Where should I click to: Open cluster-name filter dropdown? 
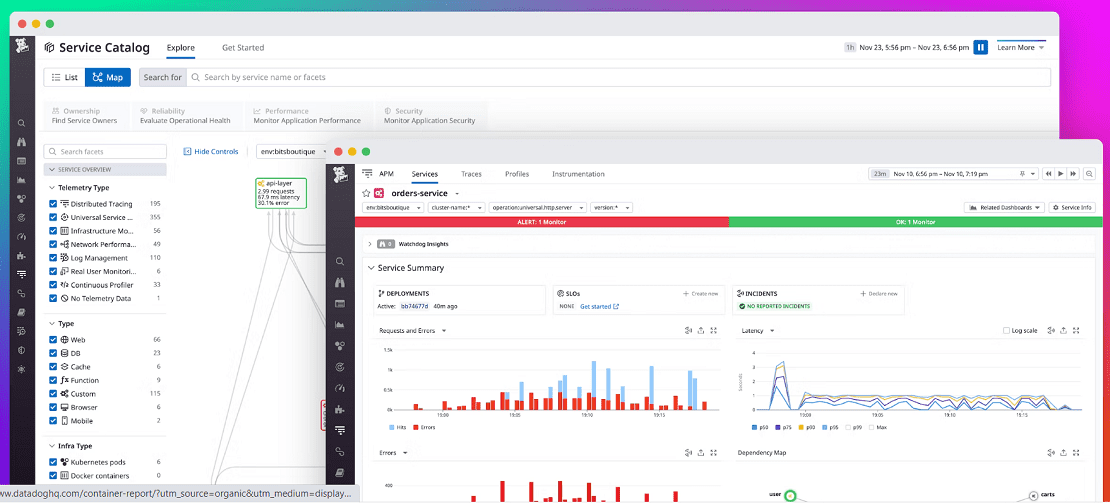(457, 207)
